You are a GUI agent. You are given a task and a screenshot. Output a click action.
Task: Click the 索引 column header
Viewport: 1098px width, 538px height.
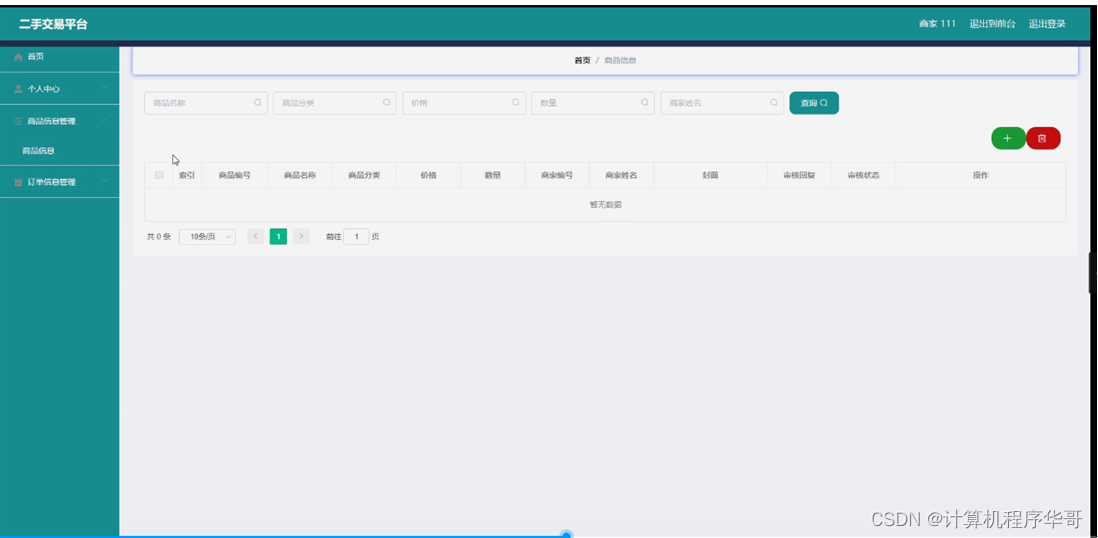[x=187, y=175]
